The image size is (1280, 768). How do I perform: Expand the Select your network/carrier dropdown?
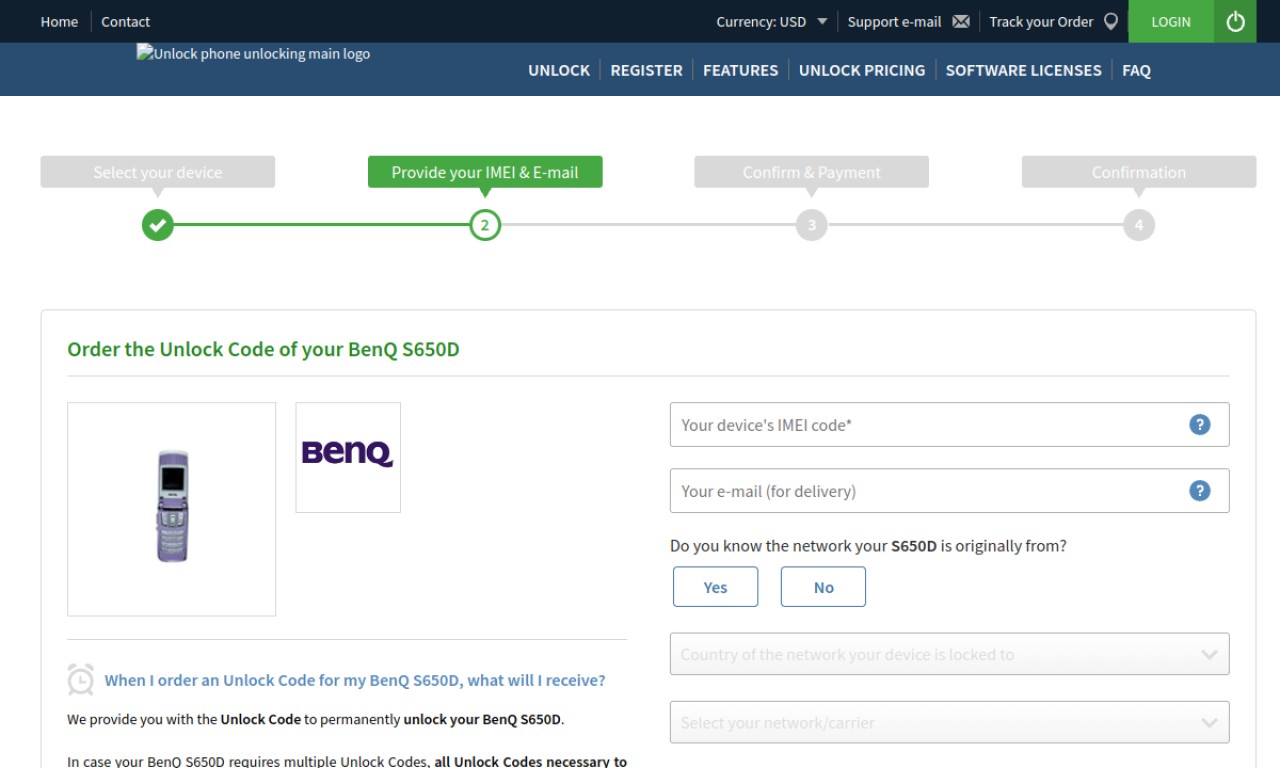pyautogui.click(x=949, y=722)
